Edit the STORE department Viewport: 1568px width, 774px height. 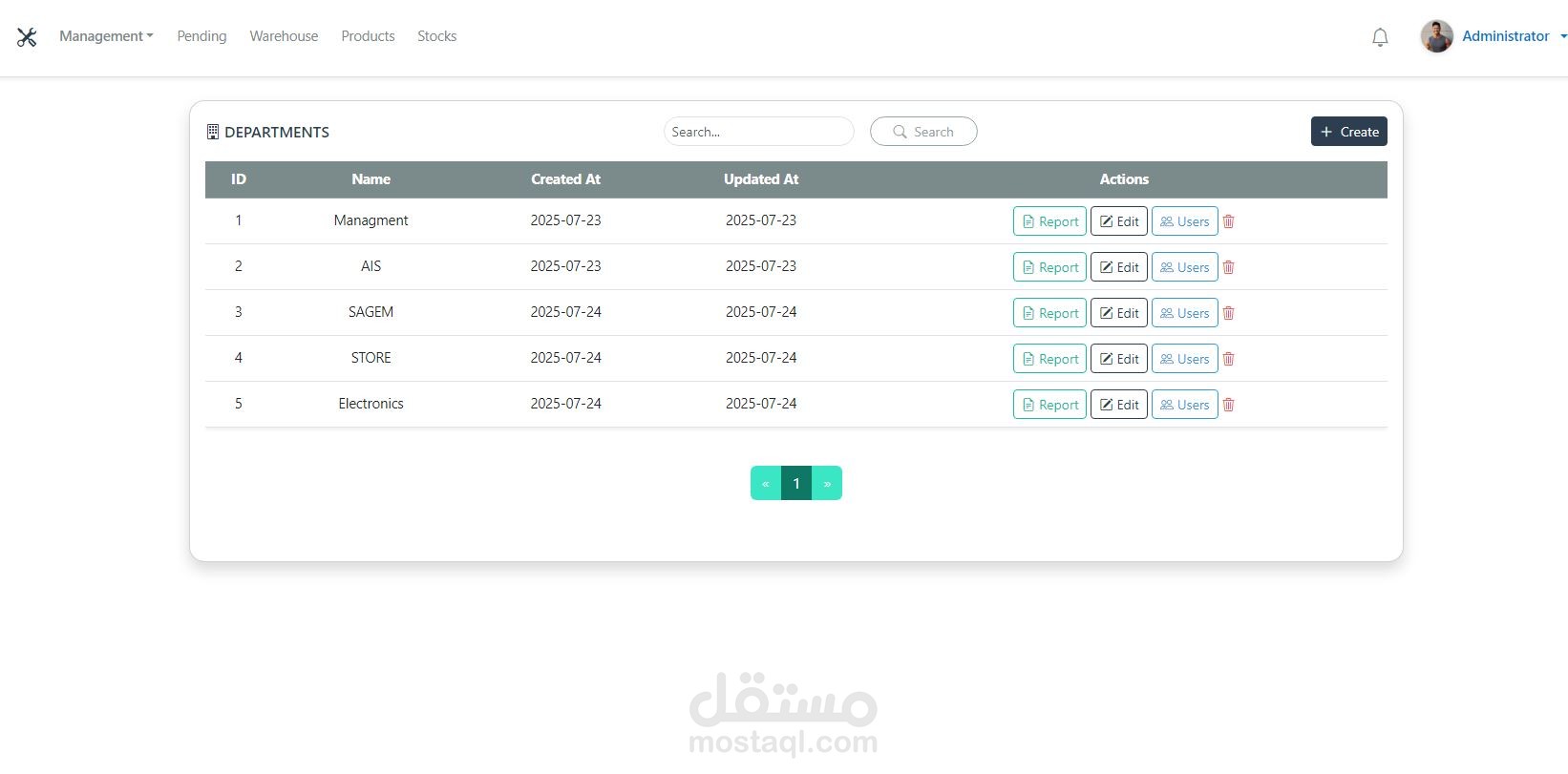point(1119,359)
